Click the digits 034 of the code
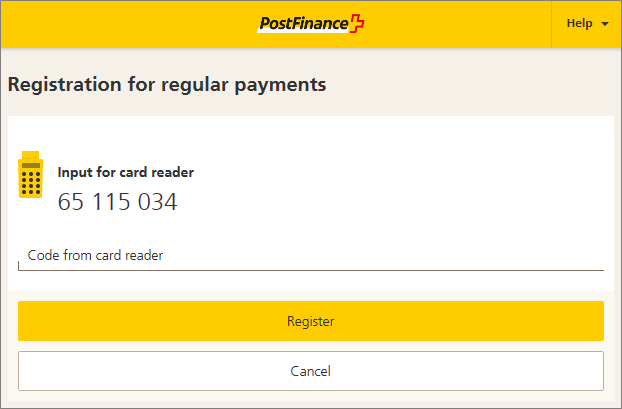 click(157, 202)
